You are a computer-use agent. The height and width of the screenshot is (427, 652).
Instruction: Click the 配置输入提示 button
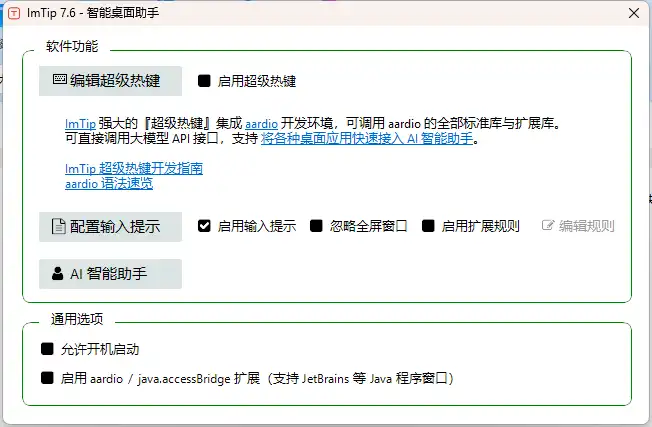click(x=110, y=227)
